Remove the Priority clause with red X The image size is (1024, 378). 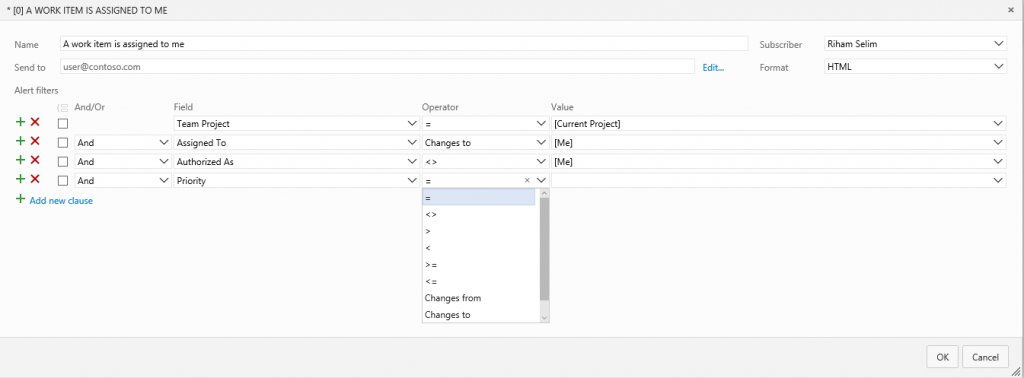pos(35,179)
